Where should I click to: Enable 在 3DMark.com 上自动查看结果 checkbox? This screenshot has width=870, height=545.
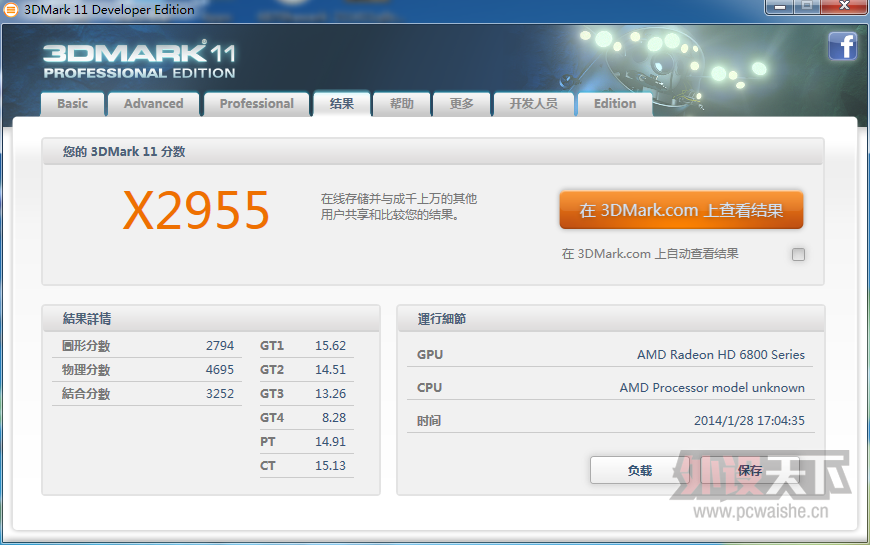[x=798, y=254]
